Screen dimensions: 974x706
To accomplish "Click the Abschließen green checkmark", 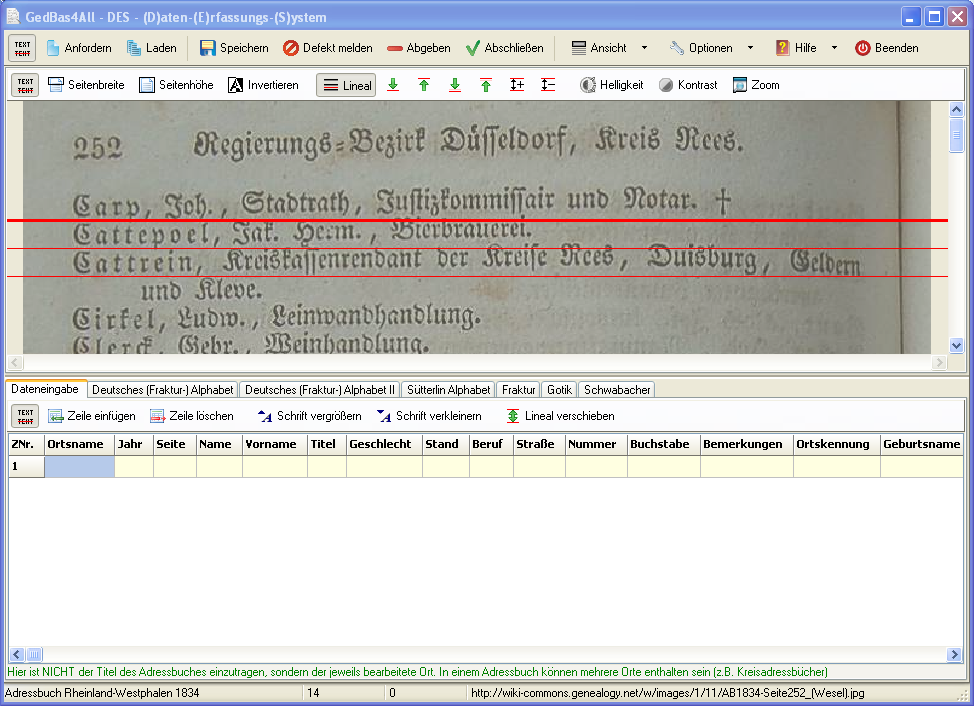I will coord(505,48).
